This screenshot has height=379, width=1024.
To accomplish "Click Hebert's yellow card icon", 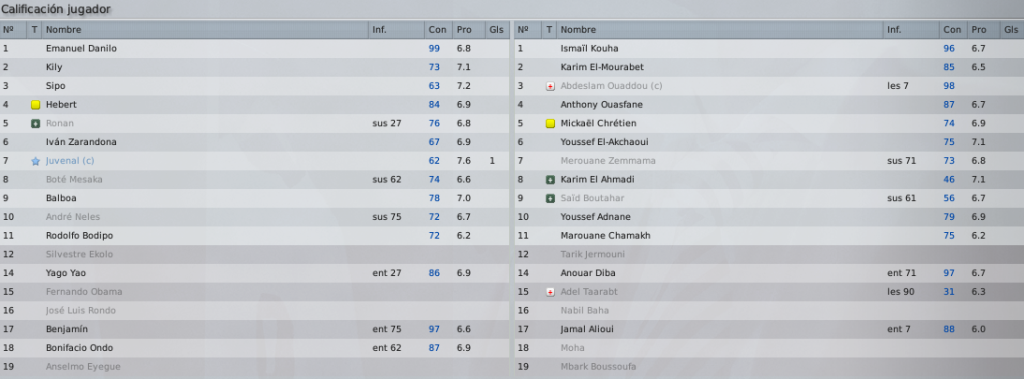I will (35, 105).
